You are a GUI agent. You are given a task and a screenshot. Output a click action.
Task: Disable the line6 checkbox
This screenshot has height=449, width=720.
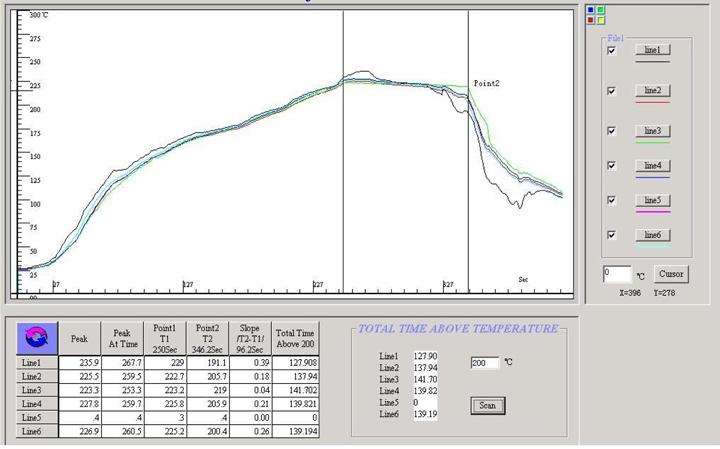611,235
